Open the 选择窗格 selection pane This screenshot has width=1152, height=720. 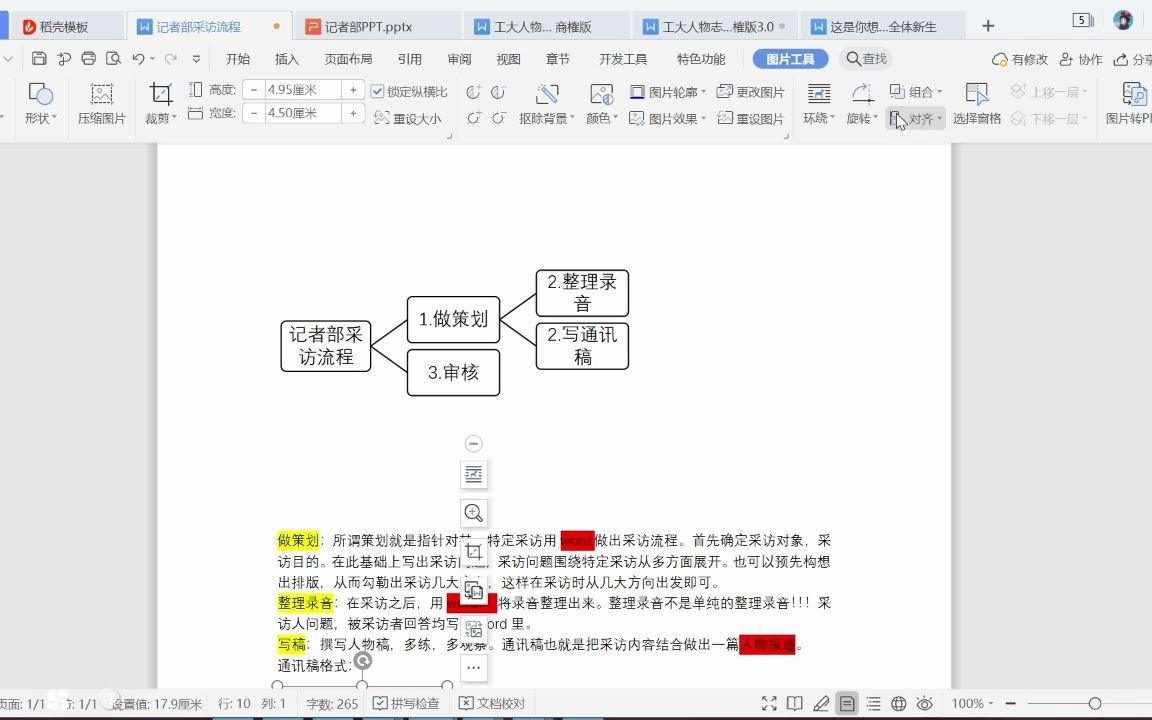(x=976, y=103)
